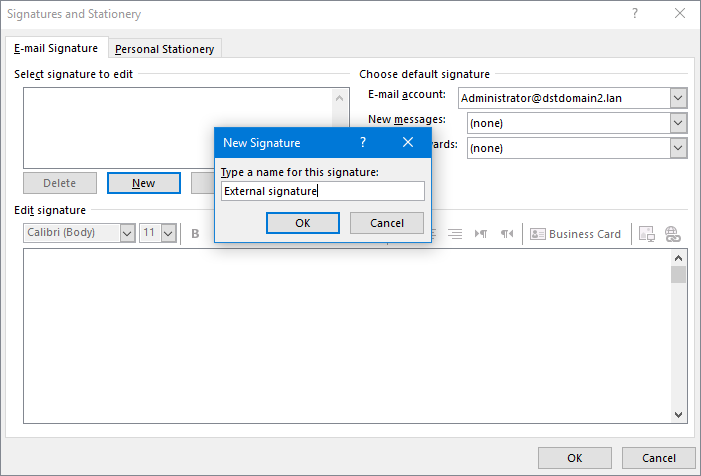Toggle bold formatting in signature toolbar
The width and height of the screenshot is (701, 476).
point(196,234)
